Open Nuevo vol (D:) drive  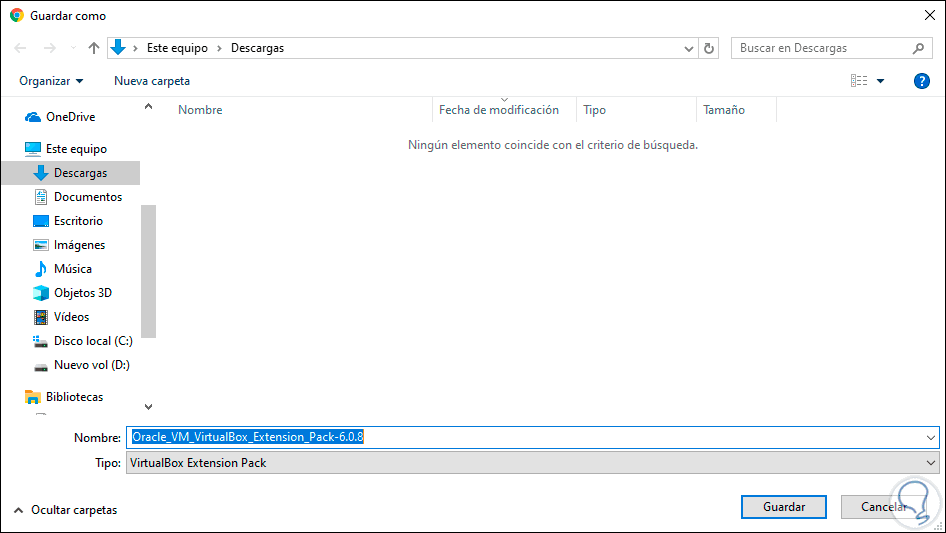[81, 365]
